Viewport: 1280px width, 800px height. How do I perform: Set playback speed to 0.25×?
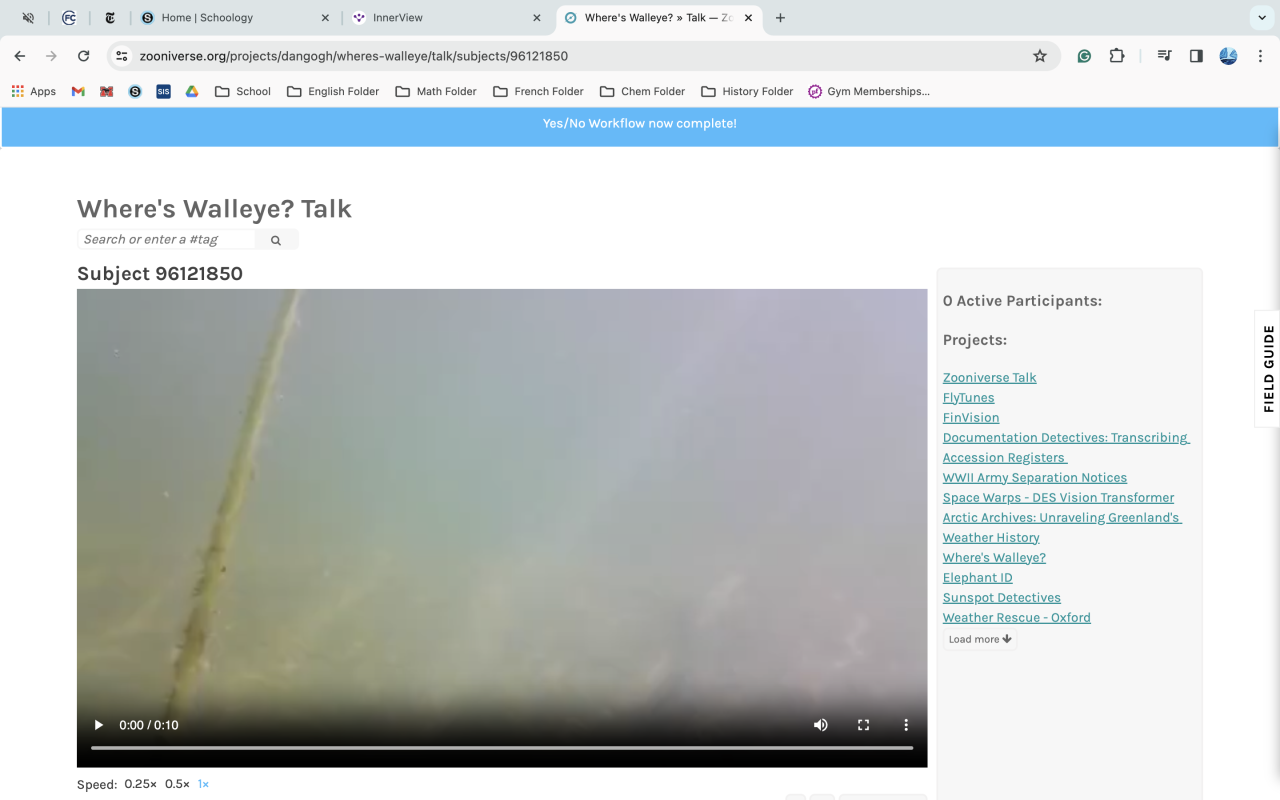pos(140,784)
